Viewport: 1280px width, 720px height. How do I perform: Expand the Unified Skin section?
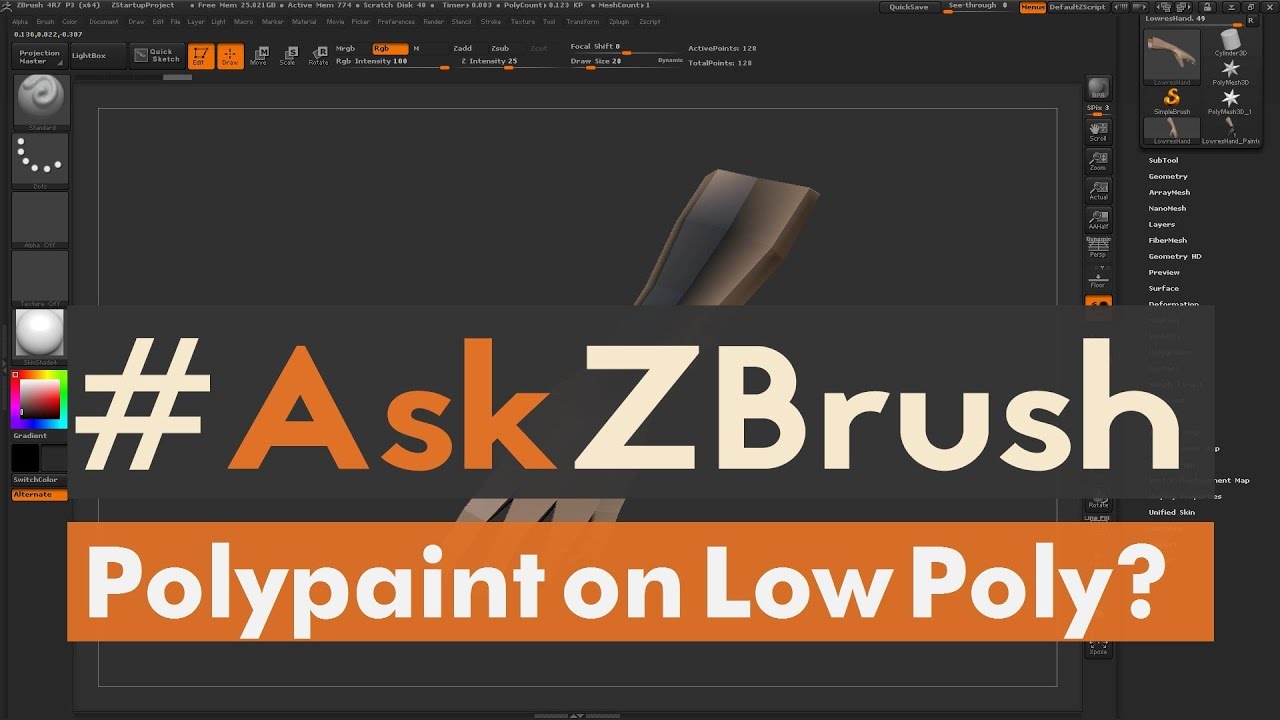[x=1171, y=512]
